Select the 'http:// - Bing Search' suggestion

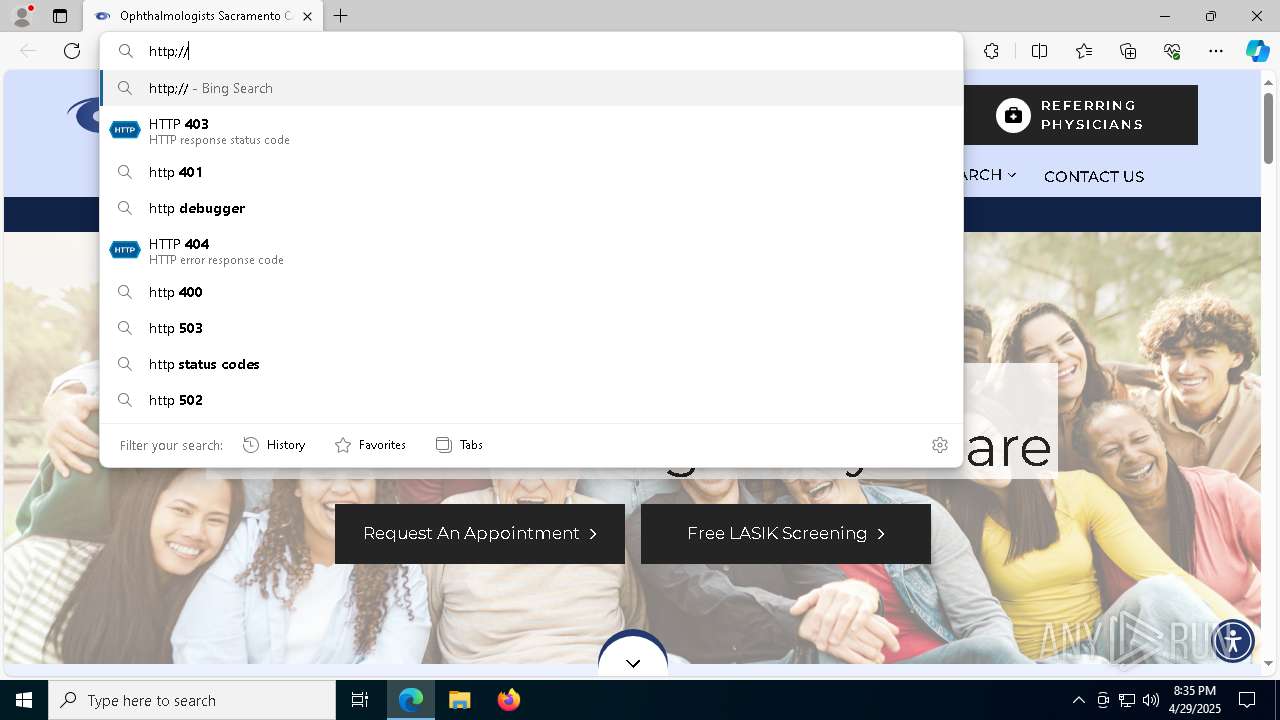pyautogui.click(x=531, y=88)
